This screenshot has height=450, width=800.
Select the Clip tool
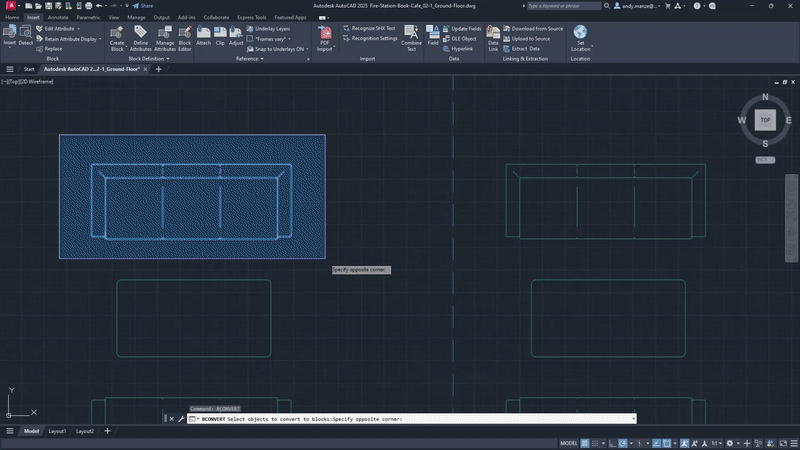(x=220, y=36)
